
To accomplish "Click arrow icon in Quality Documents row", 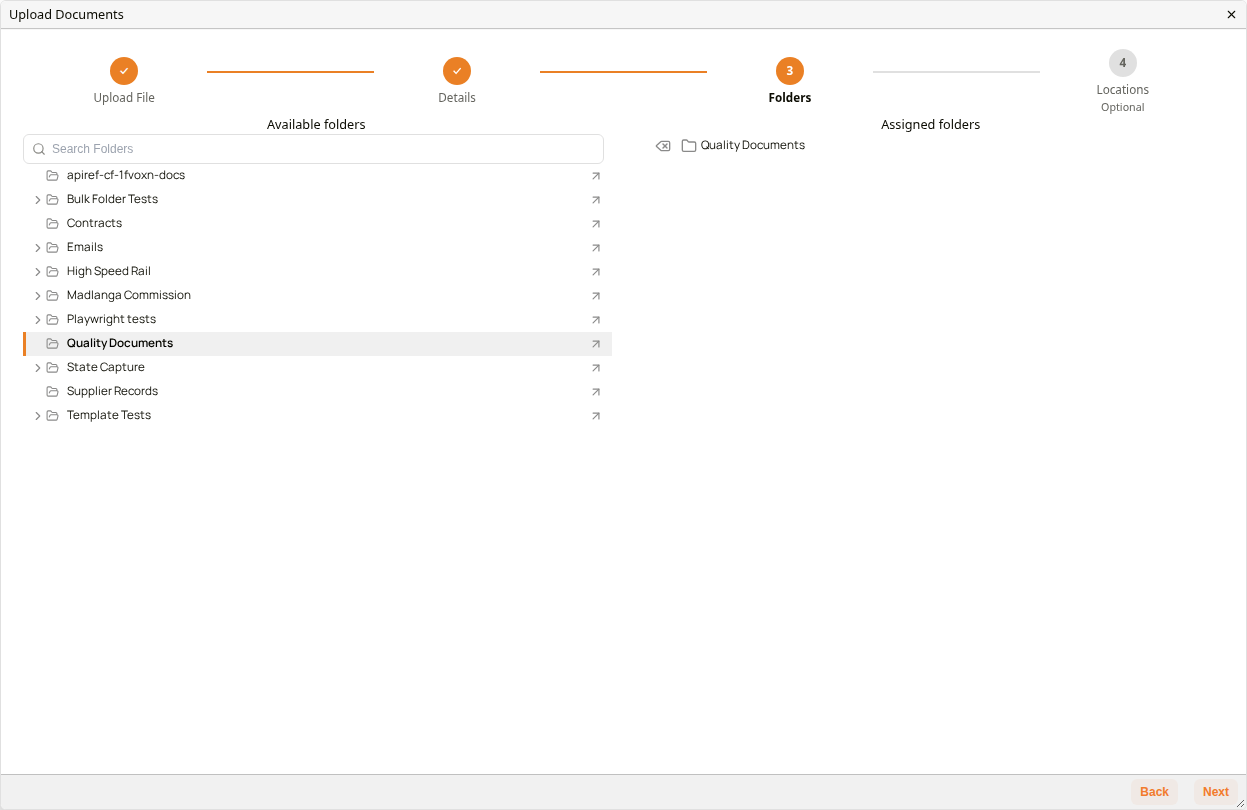I will click(x=596, y=344).
